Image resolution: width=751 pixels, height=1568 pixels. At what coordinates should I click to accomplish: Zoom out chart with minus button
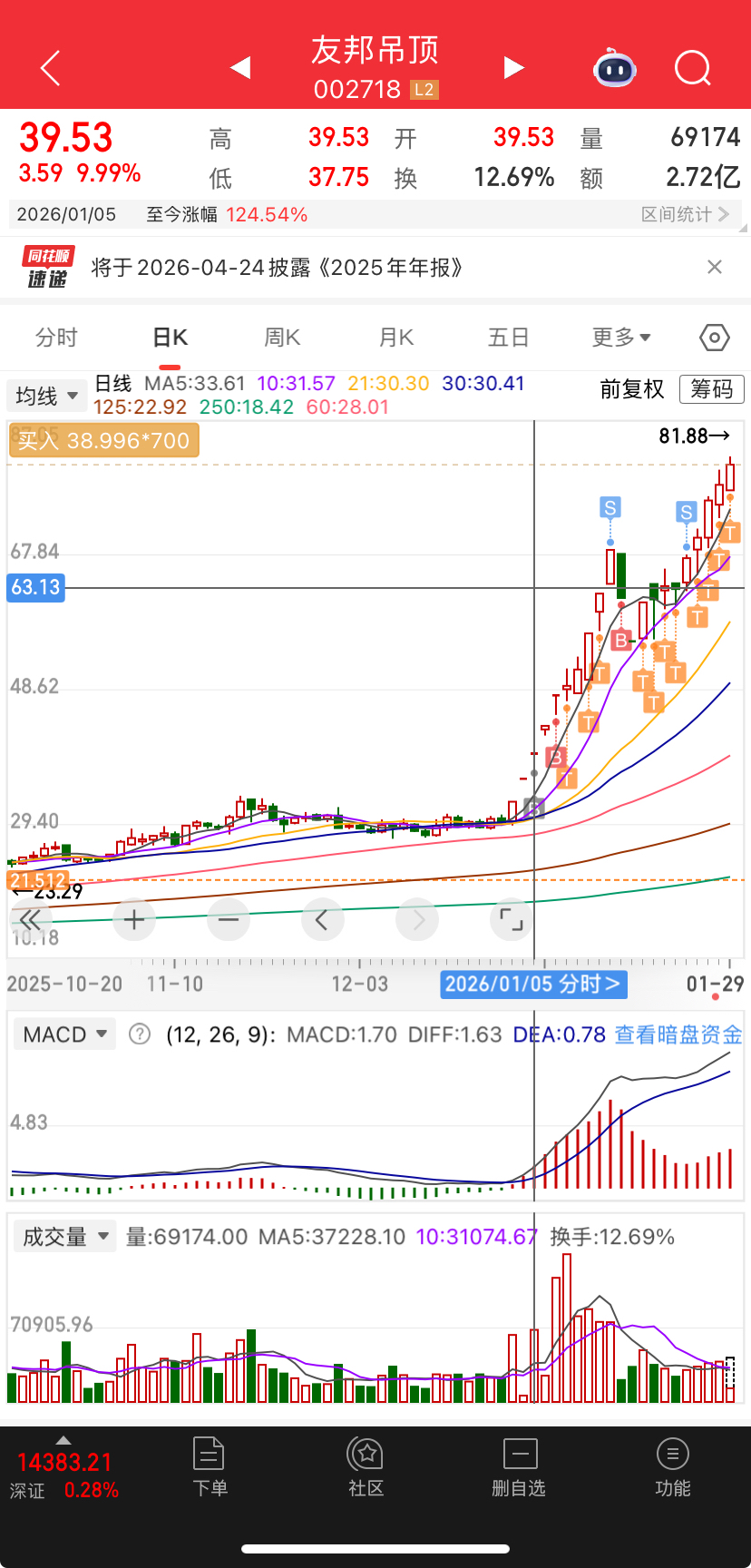tap(229, 920)
